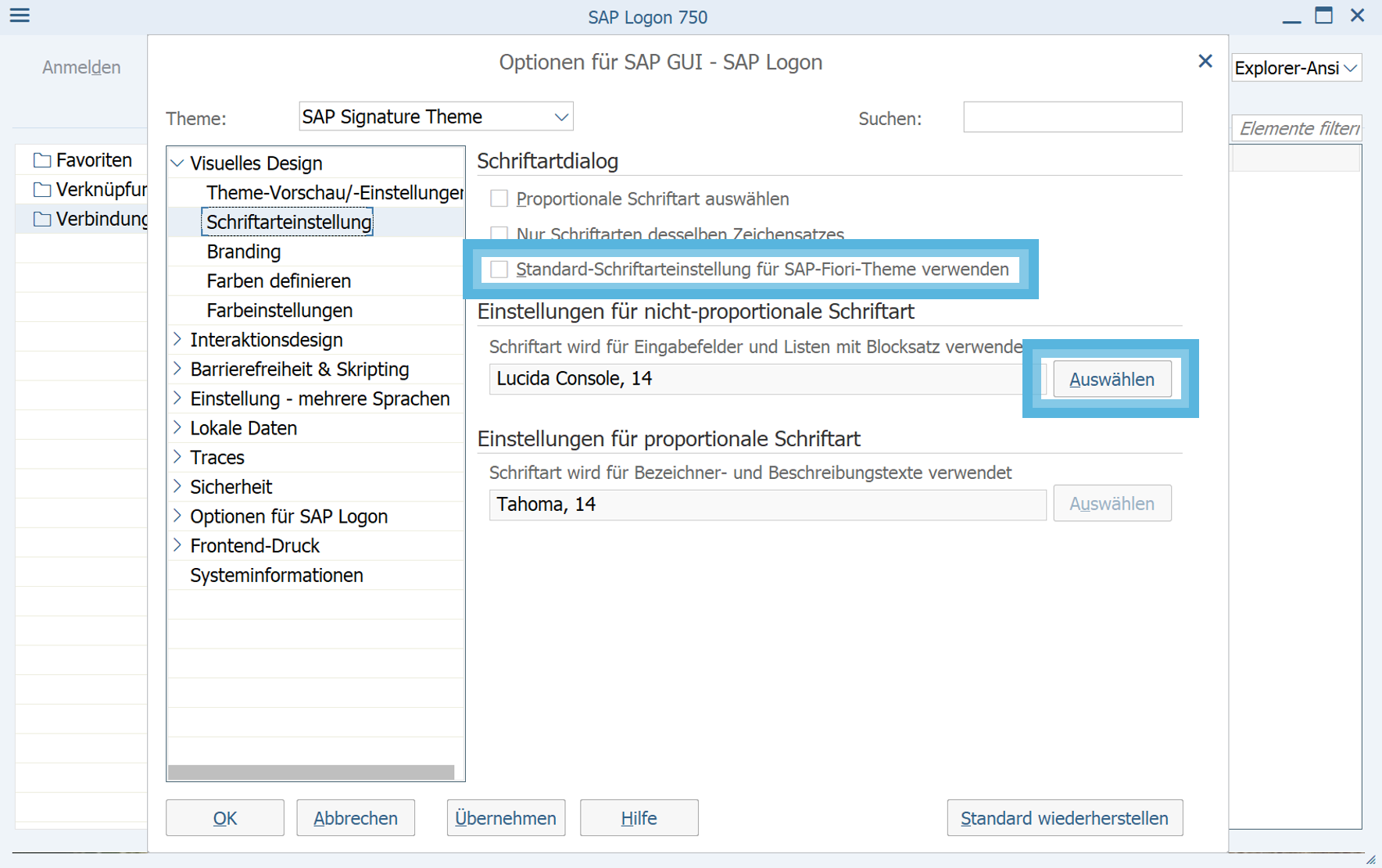This screenshot has height=868, width=1382.
Task: Open the hamburger menu in title bar
Action: 20,16
